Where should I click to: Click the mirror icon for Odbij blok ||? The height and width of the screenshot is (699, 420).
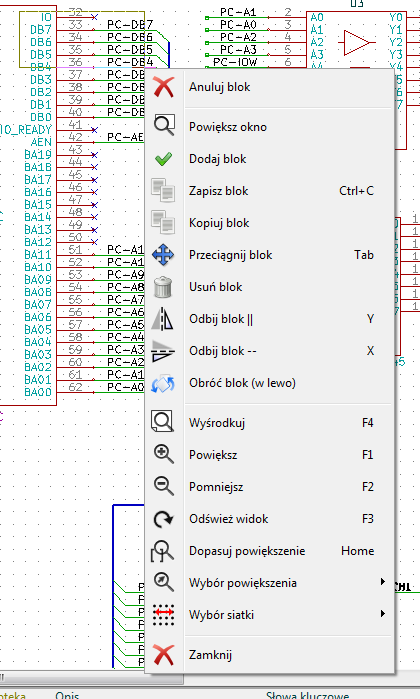pyautogui.click(x=163, y=319)
